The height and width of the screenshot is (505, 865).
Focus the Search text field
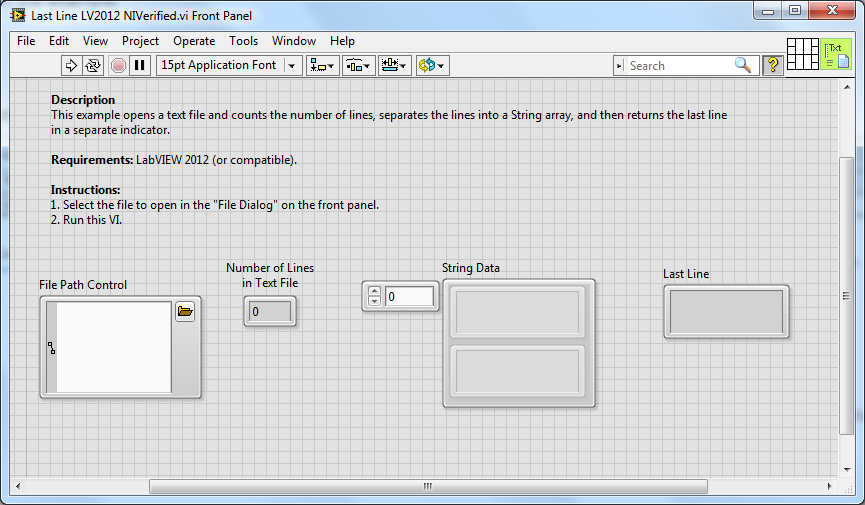pyautogui.click(x=680, y=66)
